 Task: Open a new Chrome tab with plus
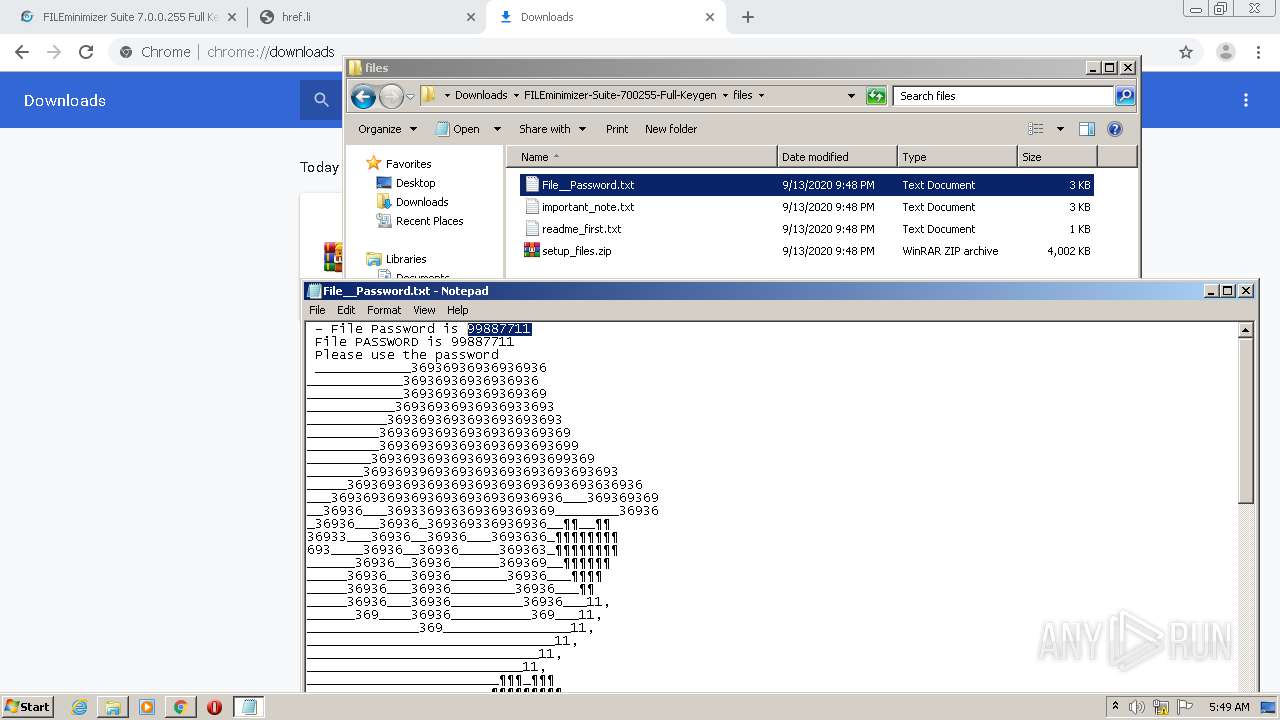click(x=747, y=17)
